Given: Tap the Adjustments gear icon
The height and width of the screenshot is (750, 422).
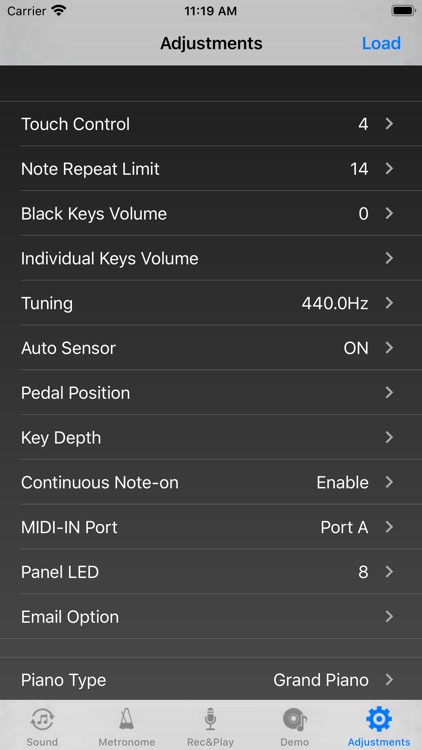Looking at the screenshot, I should click(379, 718).
